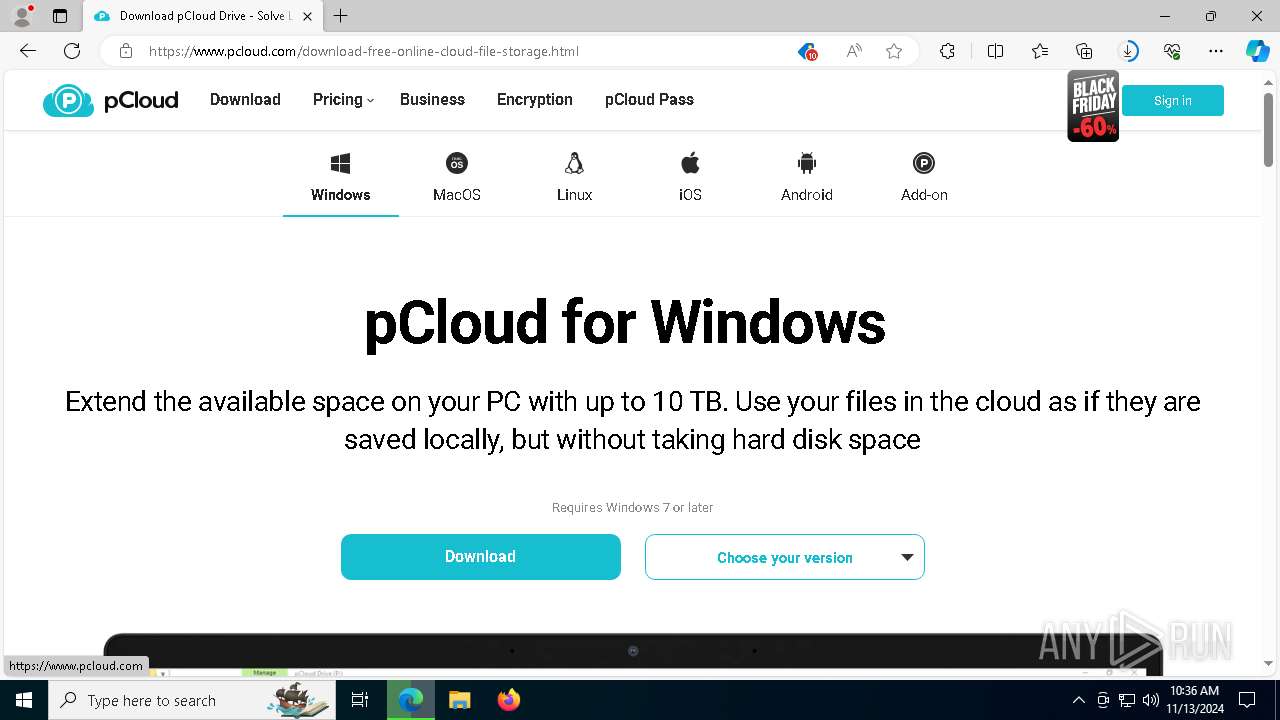This screenshot has width=1280, height=720.
Task: Open Browser essentials heart icon
Action: coord(1172,51)
